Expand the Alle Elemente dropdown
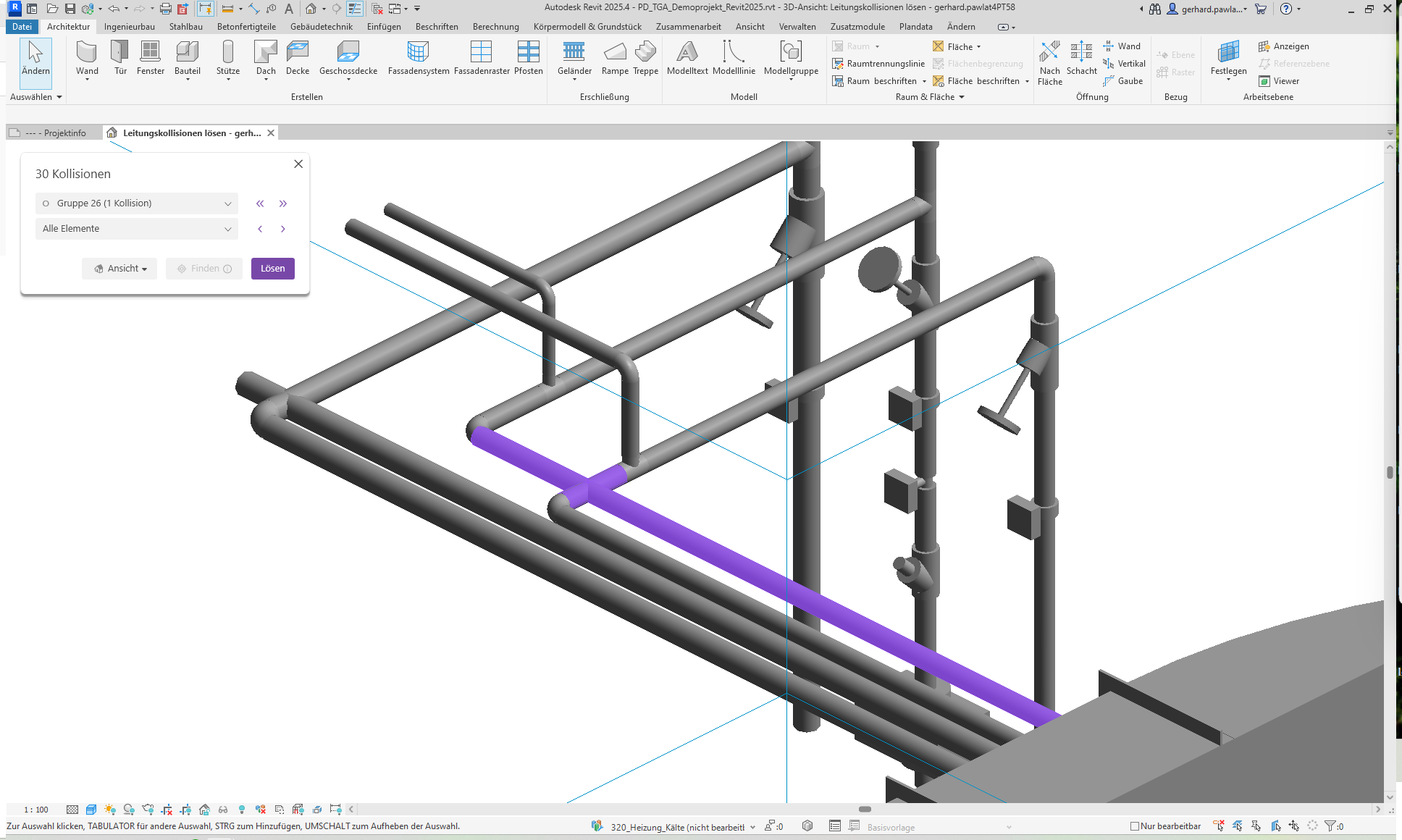1402x840 pixels. click(x=137, y=229)
